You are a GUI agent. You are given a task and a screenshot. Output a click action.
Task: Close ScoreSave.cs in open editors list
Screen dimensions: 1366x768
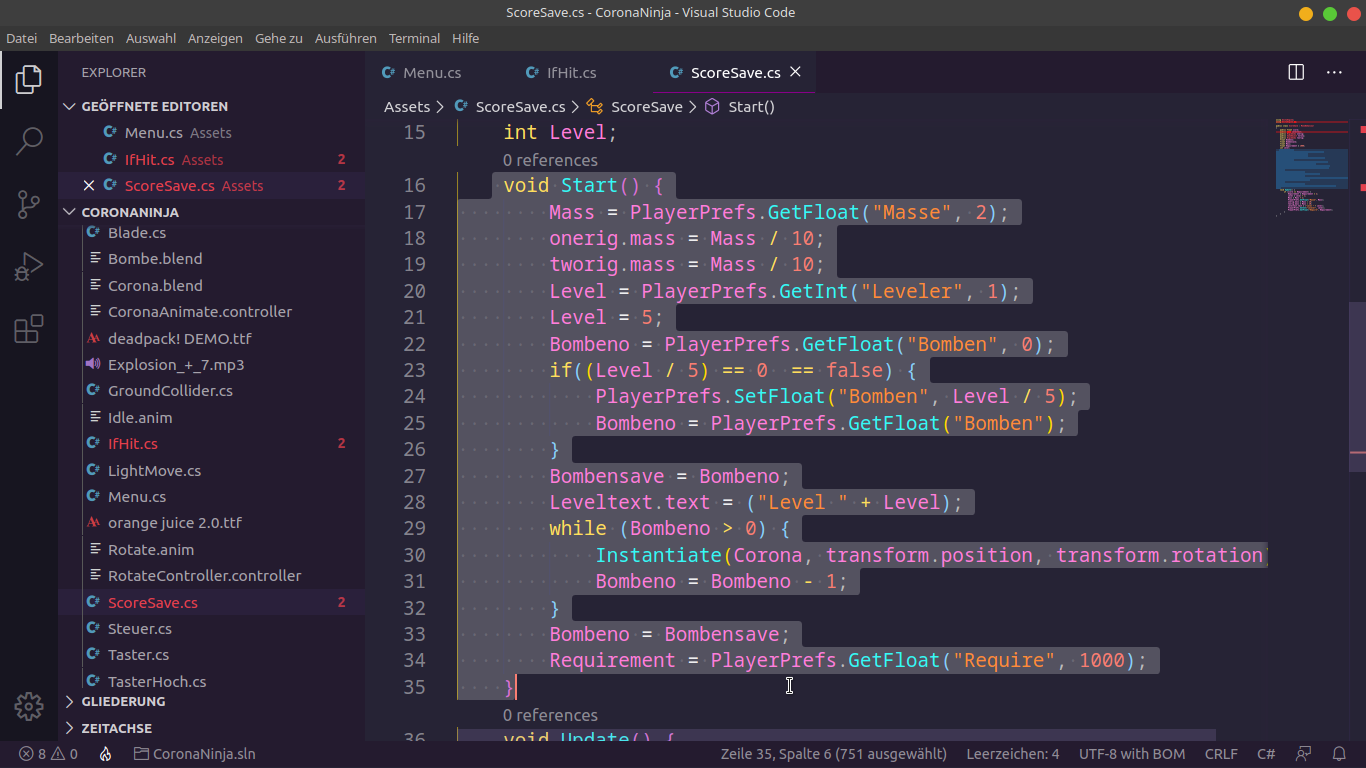(89, 186)
